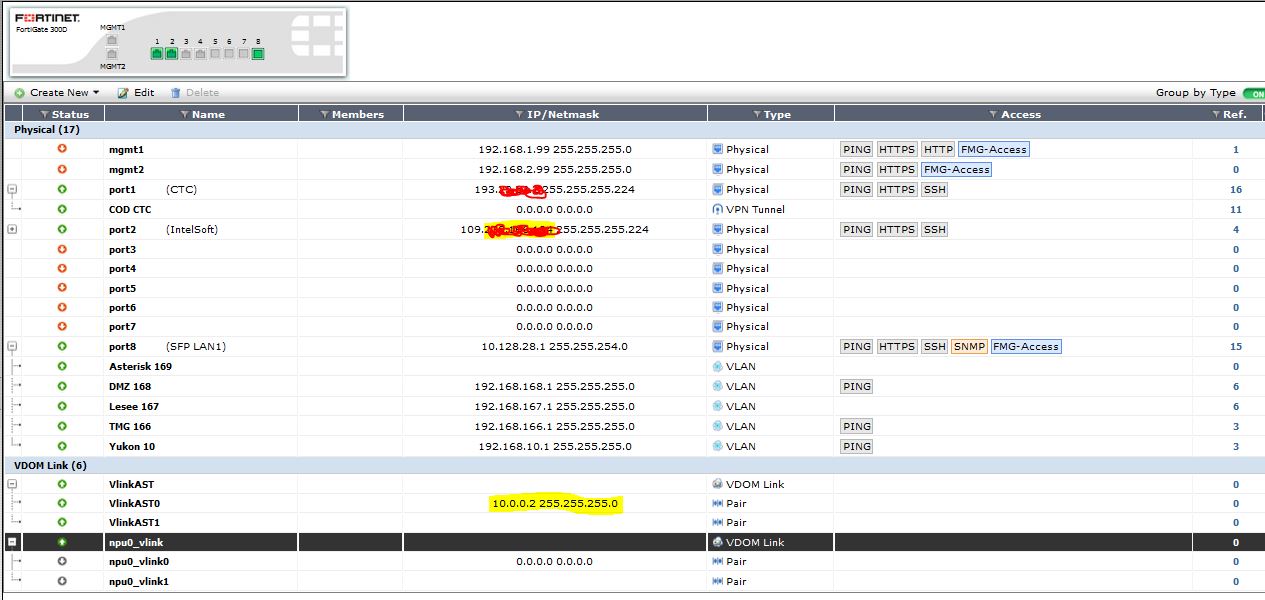This screenshot has height=600, width=1265.
Task: Click the HTTP access tag on mgmt1
Action: [938, 149]
